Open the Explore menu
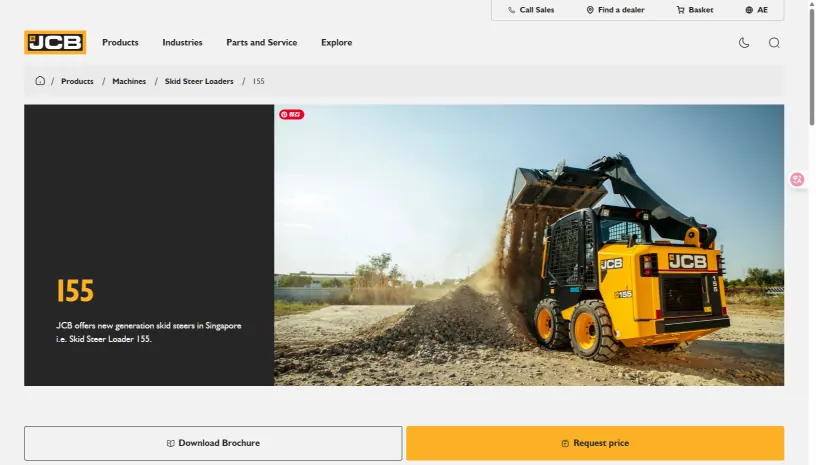Image resolution: width=816 pixels, height=465 pixels. [337, 43]
